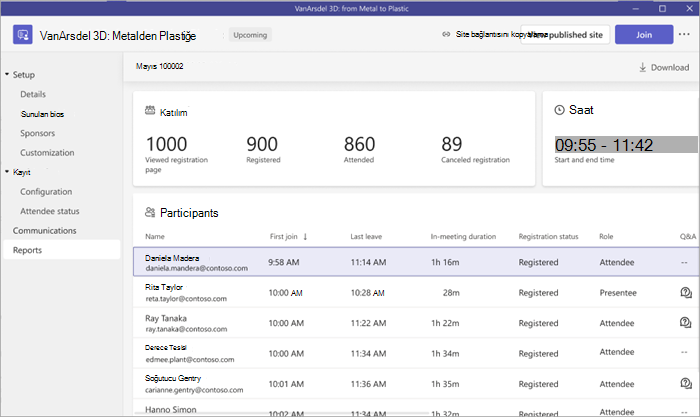Click the Join button
This screenshot has height=417, width=700.
[644, 34]
